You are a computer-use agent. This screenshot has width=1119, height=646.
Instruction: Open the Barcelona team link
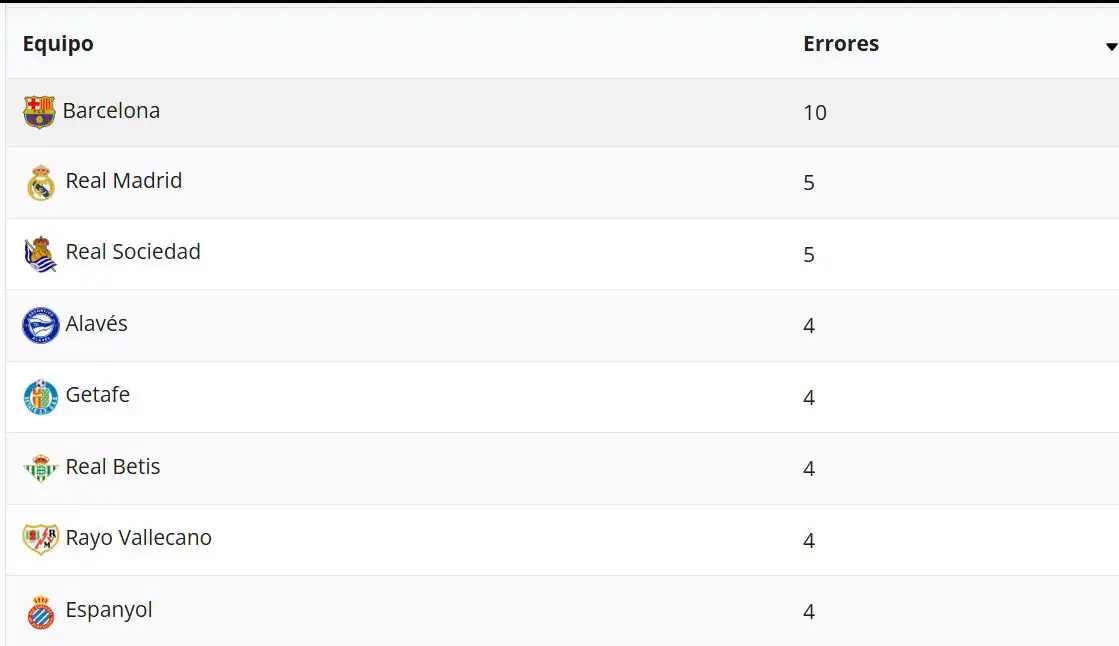click(111, 111)
